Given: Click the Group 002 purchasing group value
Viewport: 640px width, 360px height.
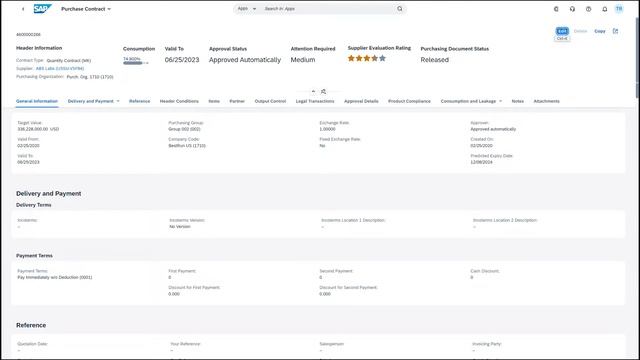Looking at the screenshot, I should click(184, 129).
